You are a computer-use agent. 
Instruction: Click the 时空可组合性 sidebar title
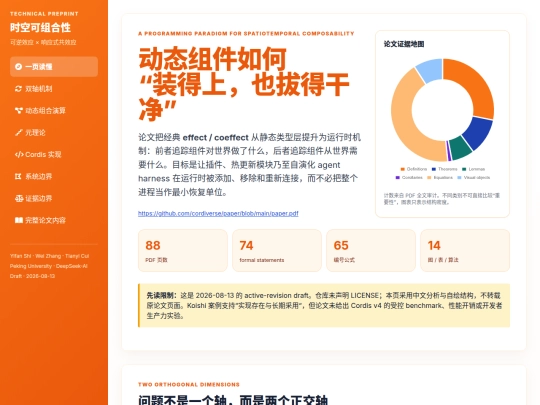(40, 28)
